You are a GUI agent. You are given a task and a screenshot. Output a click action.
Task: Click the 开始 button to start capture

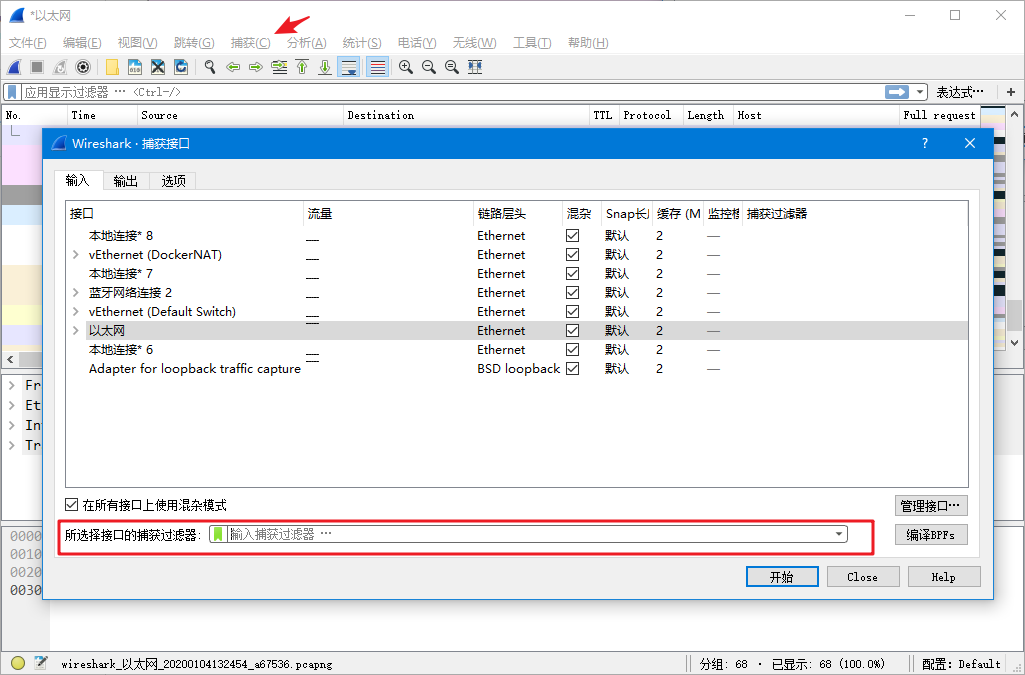tap(782, 576)
